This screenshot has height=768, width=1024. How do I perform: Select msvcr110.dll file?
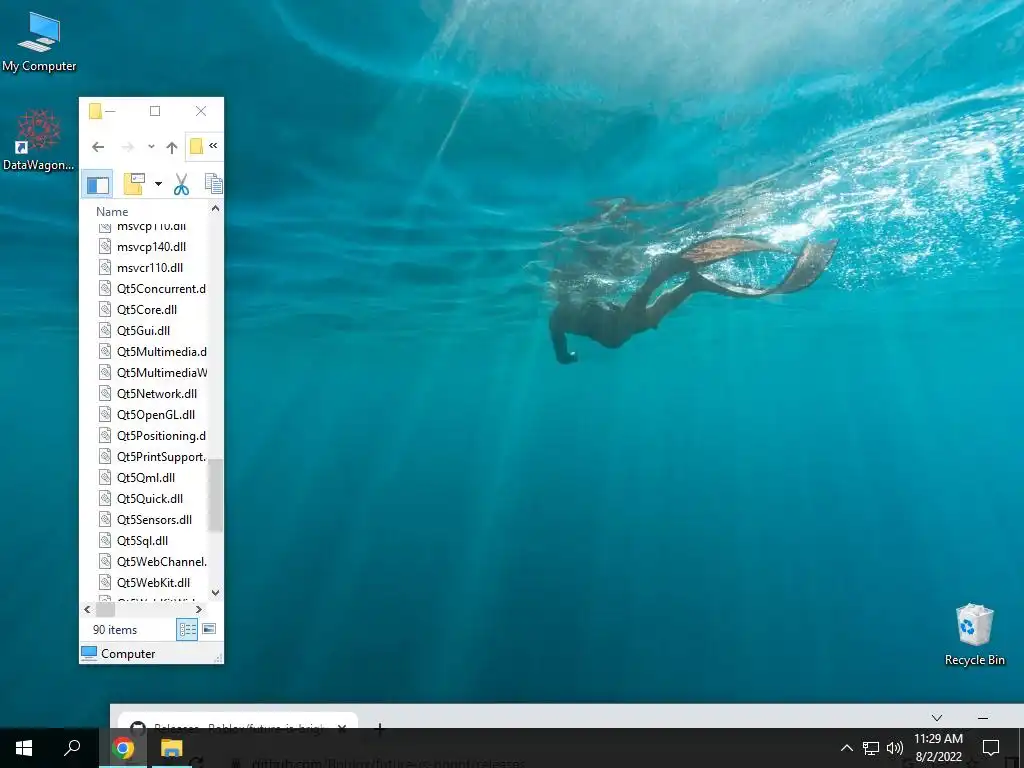(150, 268)
